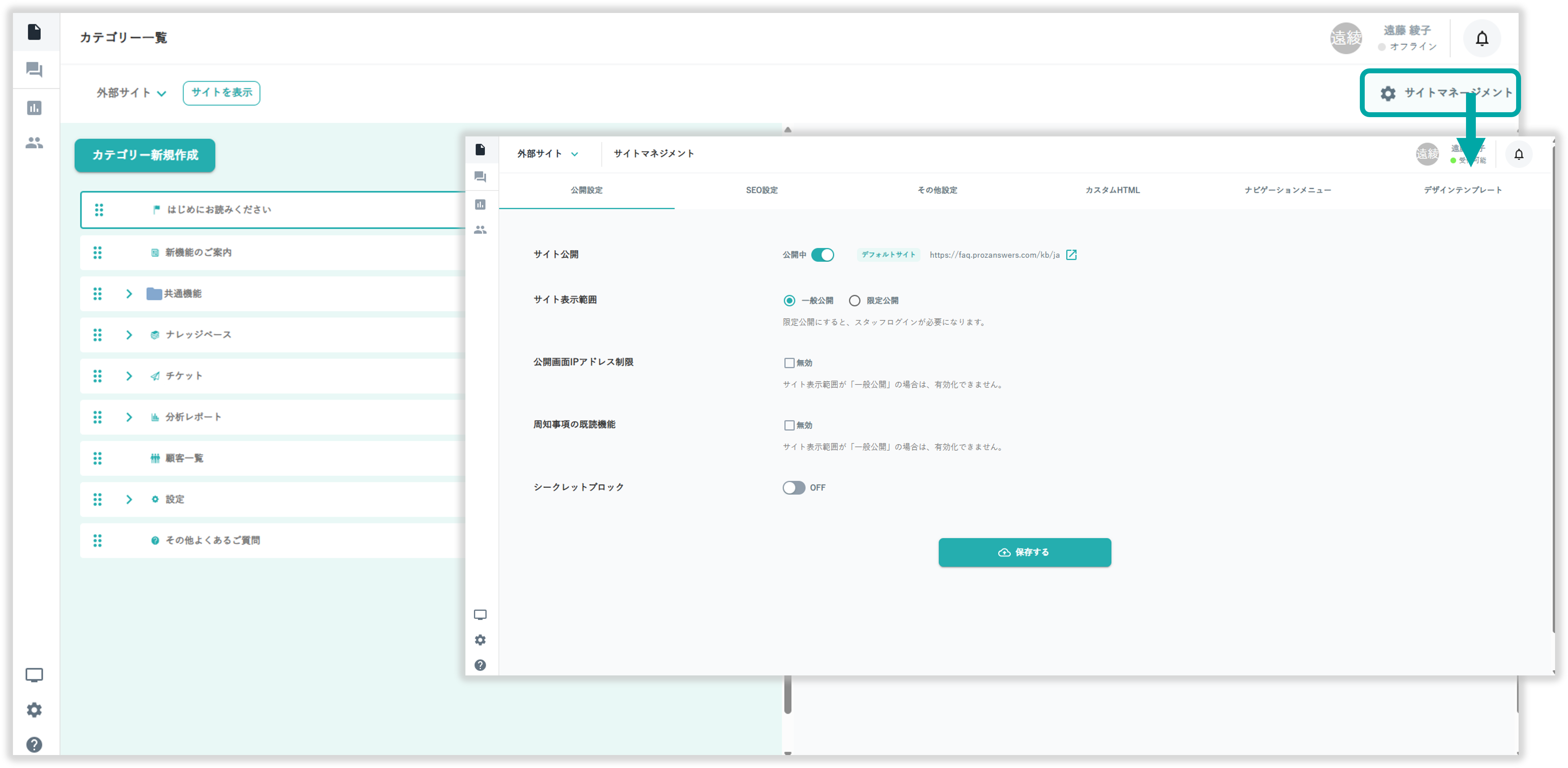
Task: Expand the ナレッジベース category chevron
Action: pyautogui.click(x=129, y=335)
